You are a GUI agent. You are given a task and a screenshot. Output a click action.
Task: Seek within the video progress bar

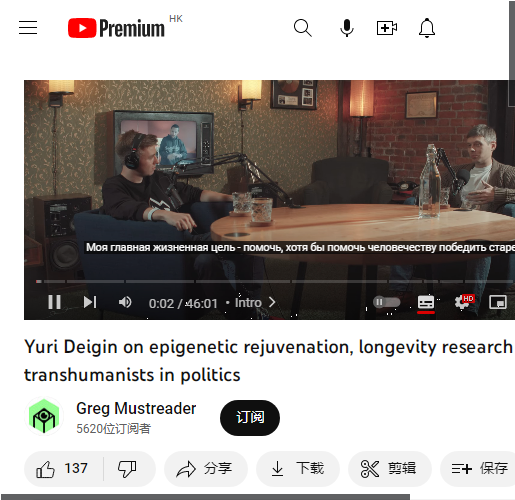[x=275, y=282]
